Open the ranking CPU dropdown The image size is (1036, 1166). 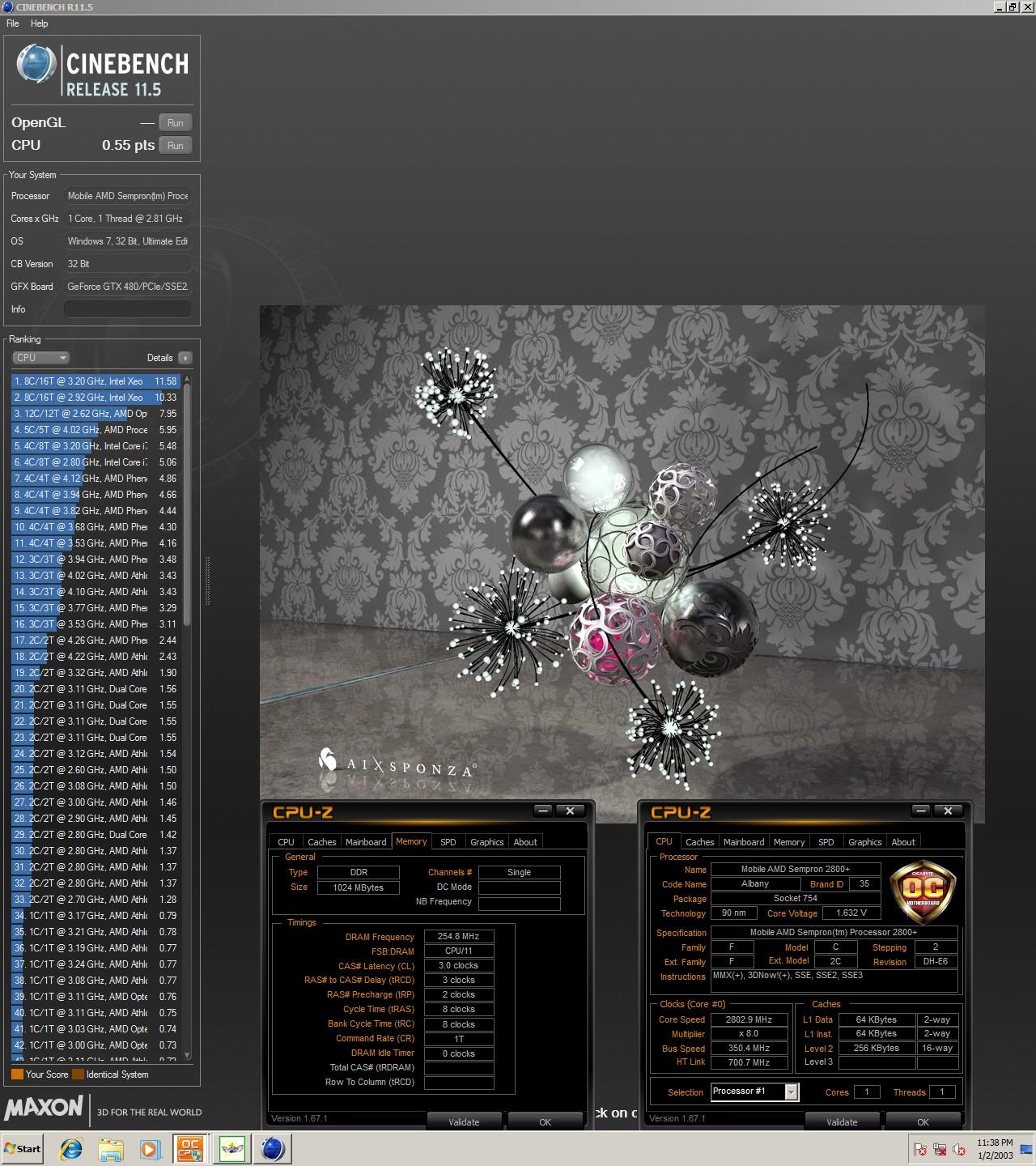(40, 358)
